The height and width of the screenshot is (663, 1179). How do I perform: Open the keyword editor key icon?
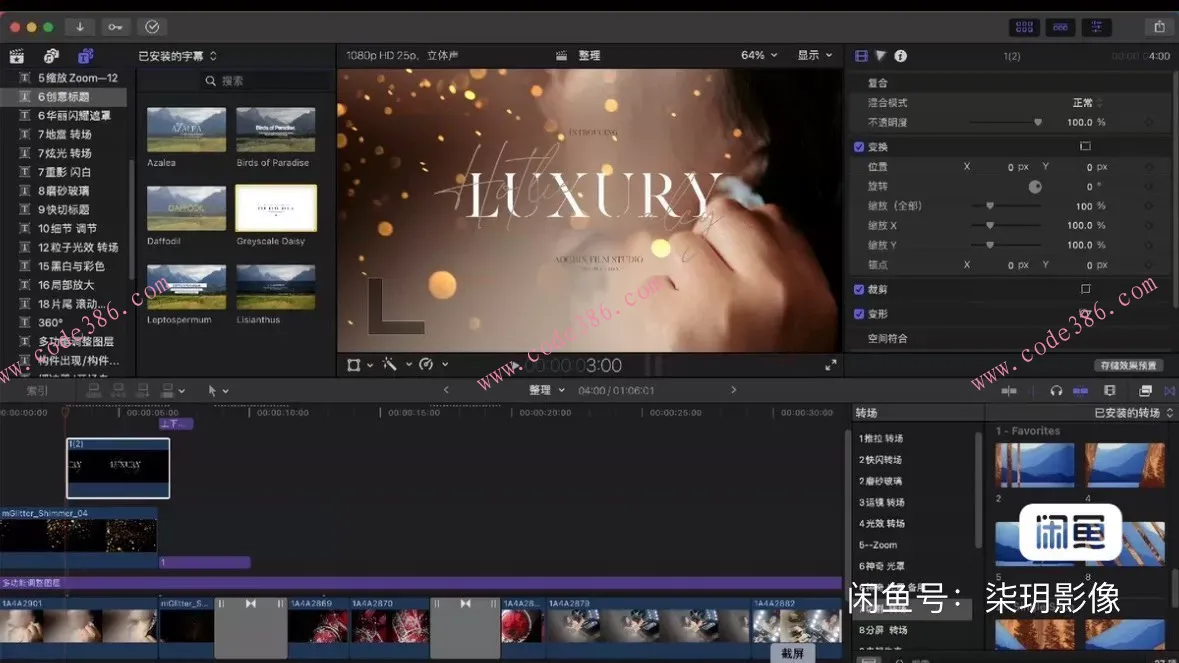pyautogui.click(x=116, y=27)
